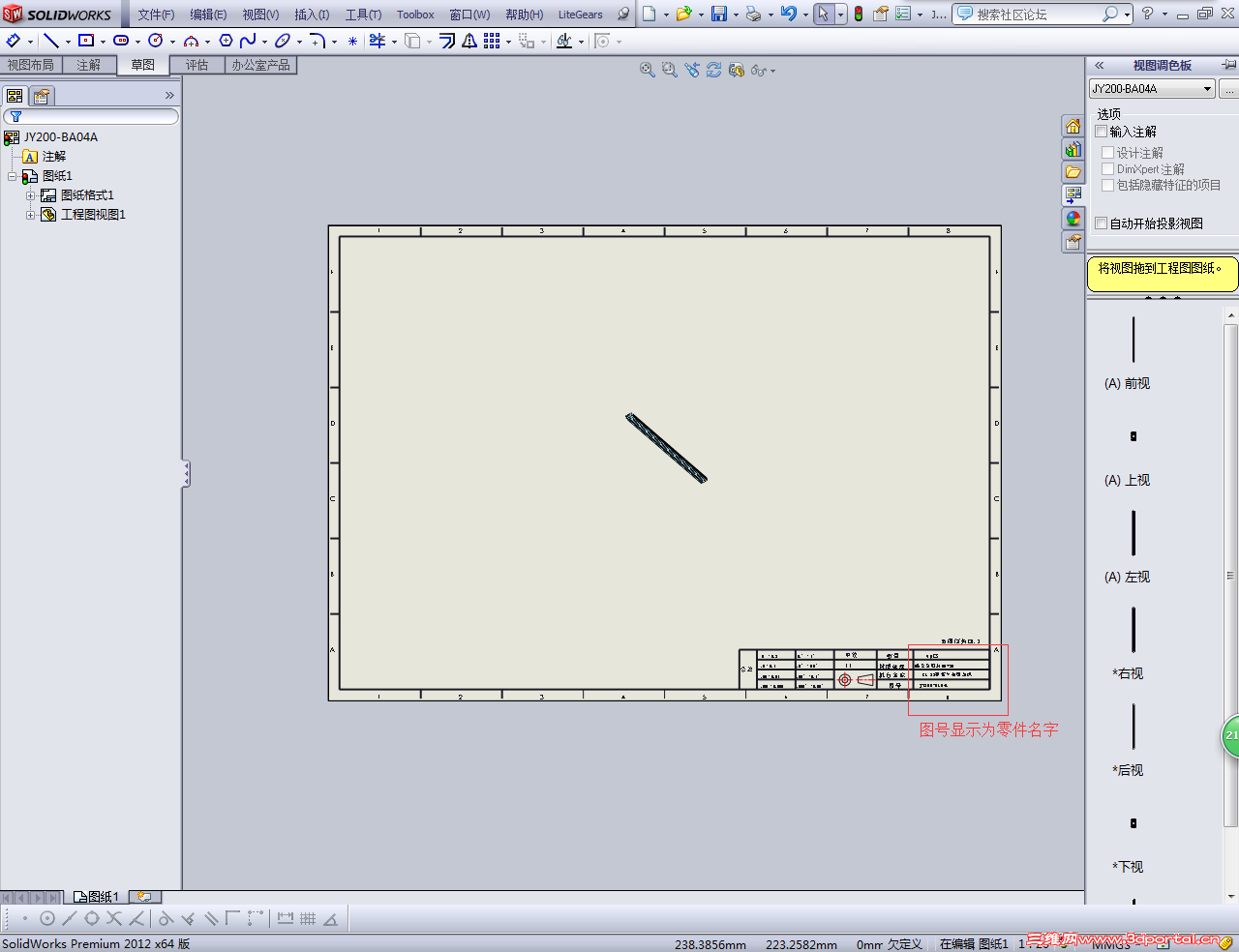Click the Zoom to Area icon
The width and height of the screenshot is (1239, 952).
(670, 70)
